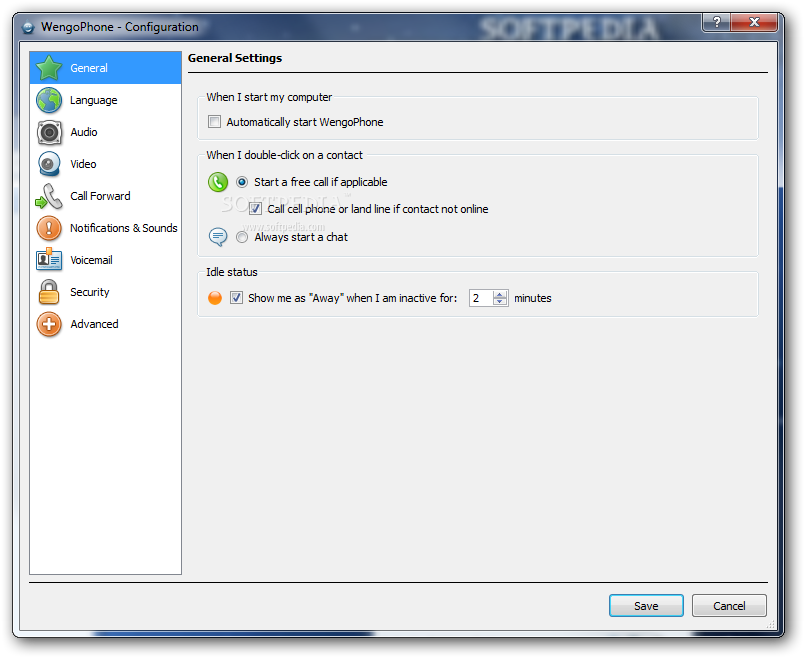Open the Voicemail settings page
This screenshot has height=658, width=805.
[106, 260]
